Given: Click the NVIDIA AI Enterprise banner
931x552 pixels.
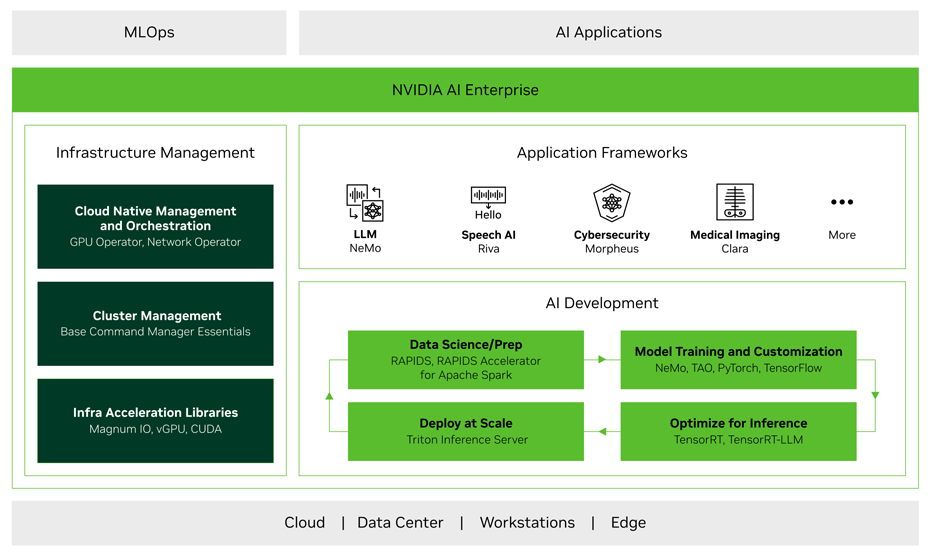Looking at the screenshot, I should [466, 90].
